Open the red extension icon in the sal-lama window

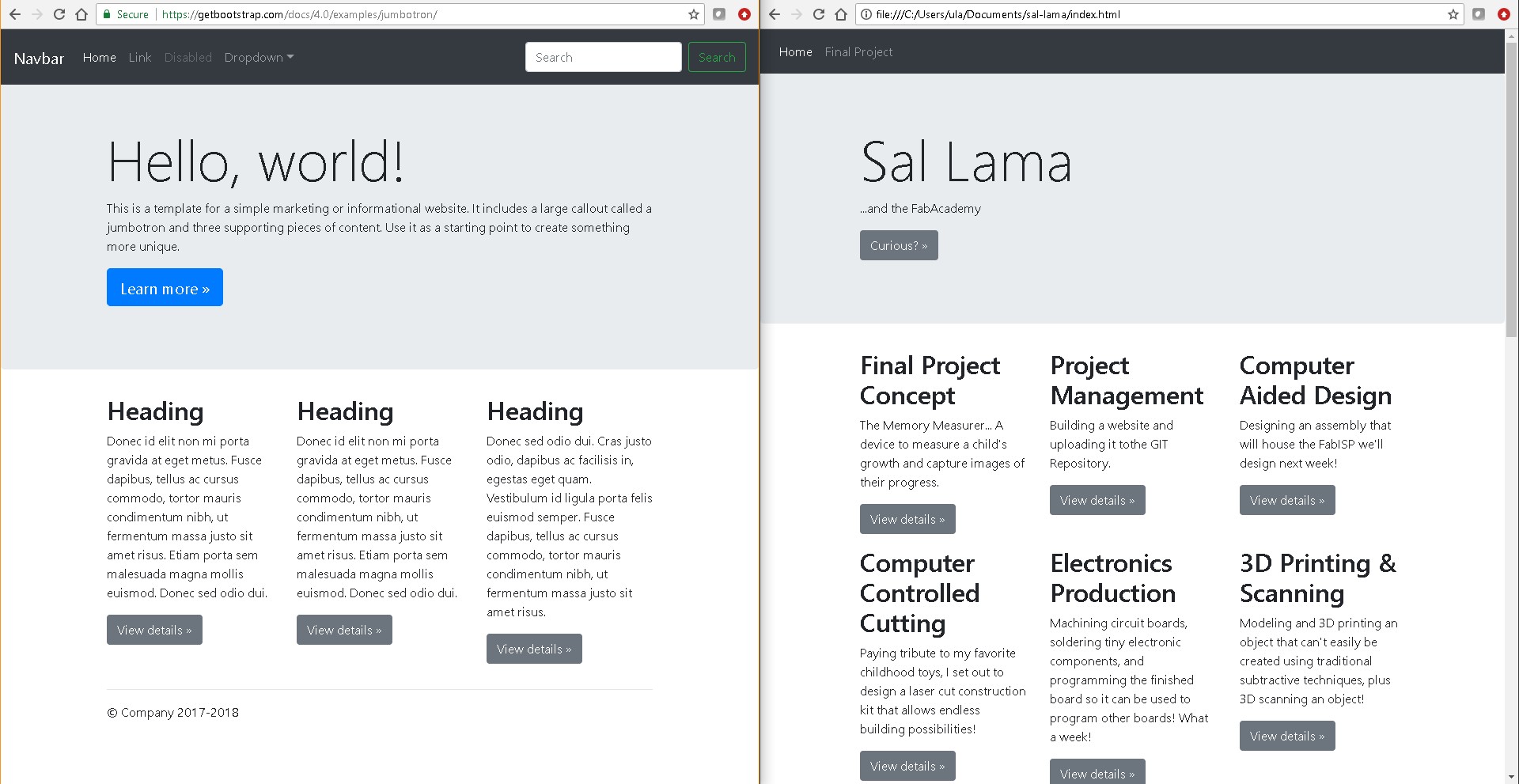coord(1504,14)
